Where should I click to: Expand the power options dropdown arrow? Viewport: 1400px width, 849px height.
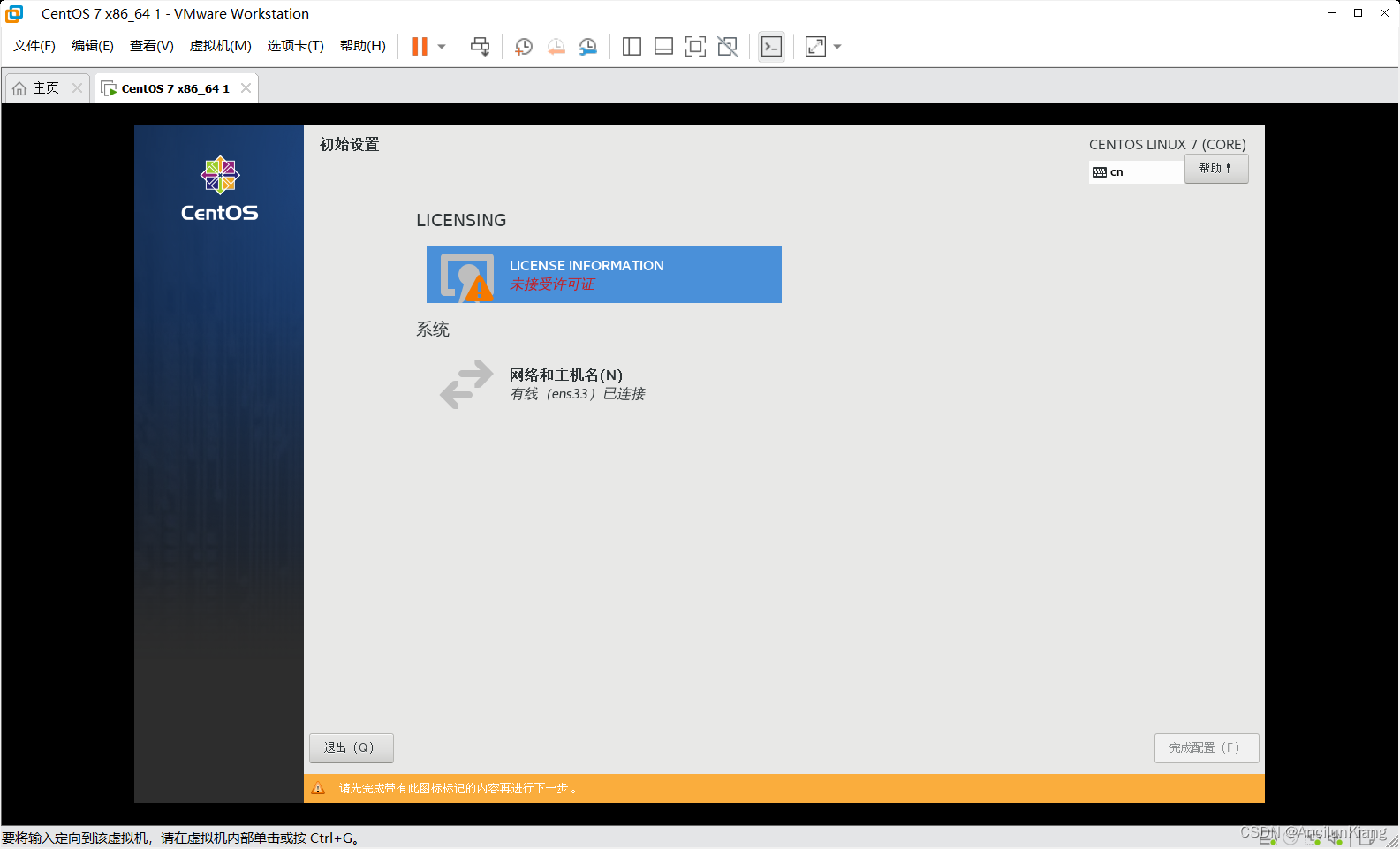click(x=442, y=47)
